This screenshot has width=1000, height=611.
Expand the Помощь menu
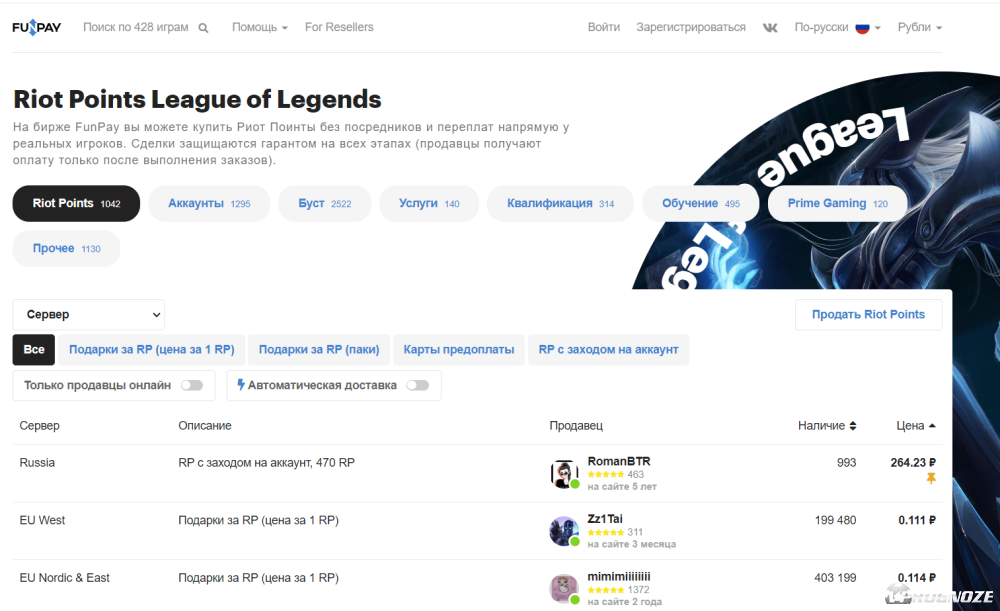coord(260,27)
